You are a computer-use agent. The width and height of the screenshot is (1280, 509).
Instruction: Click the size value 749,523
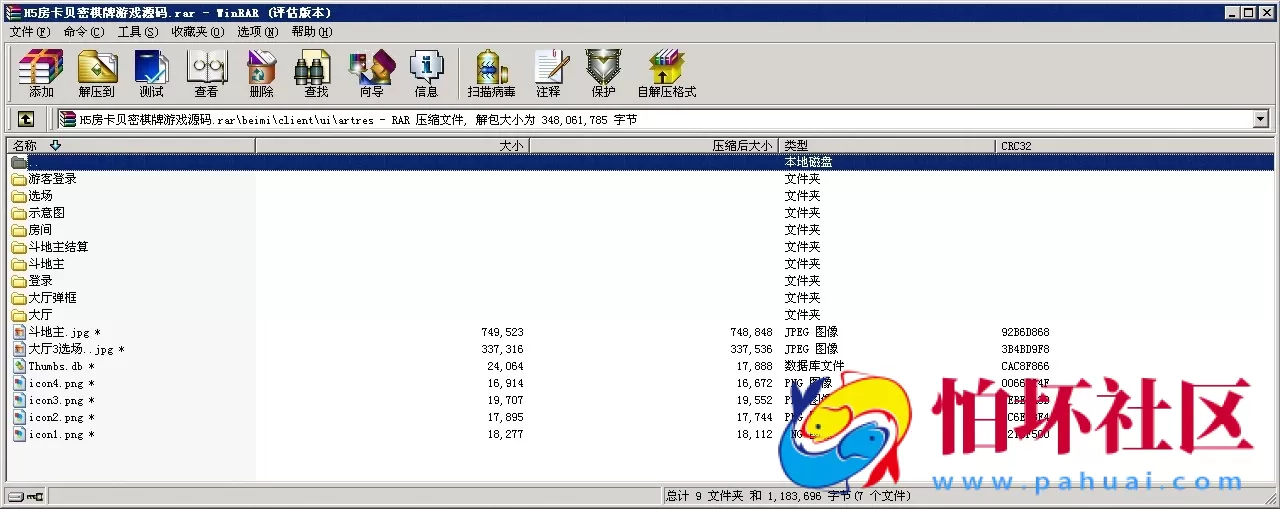[502, 332]
